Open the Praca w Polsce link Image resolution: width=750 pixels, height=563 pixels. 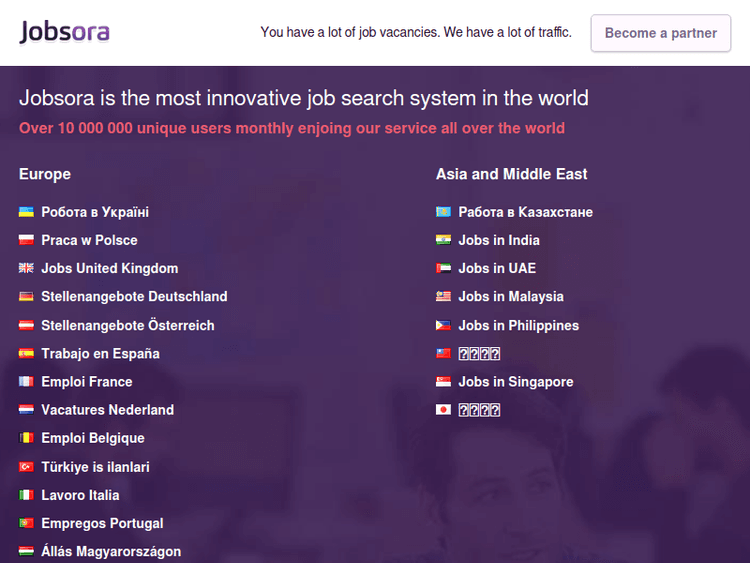pos(89,240)
